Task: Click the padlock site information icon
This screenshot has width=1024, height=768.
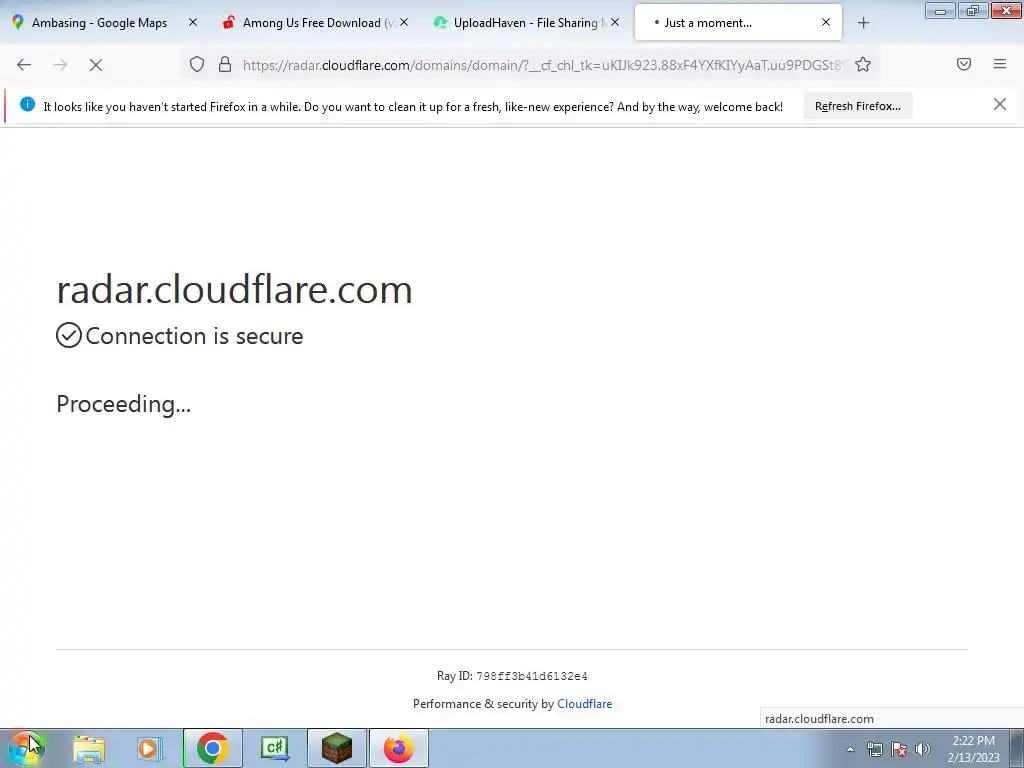Action: tap(225, 64)
